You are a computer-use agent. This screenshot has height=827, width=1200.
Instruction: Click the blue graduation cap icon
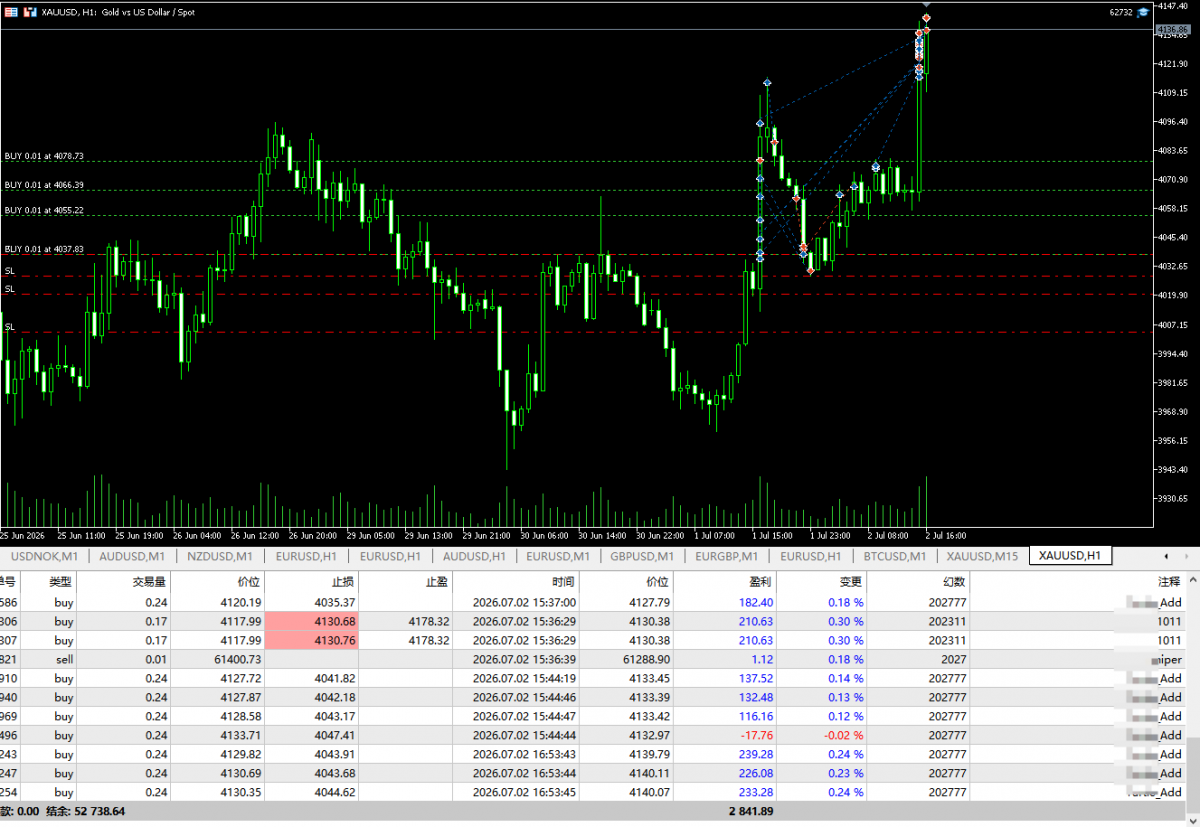[1142, 12]
